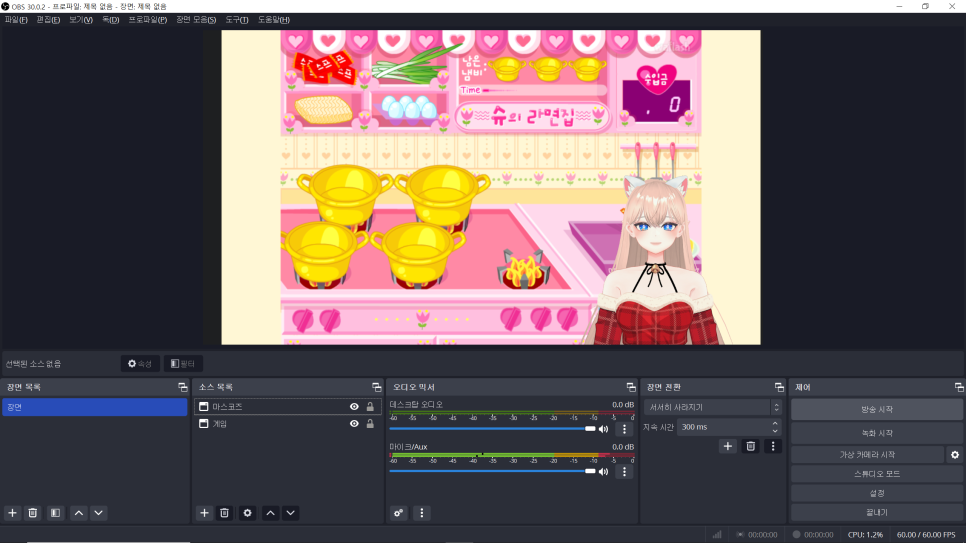The width and height of the screenshot is (966, 543).
Task: Open the 장면 모음(S) menu
Action: 196,20
